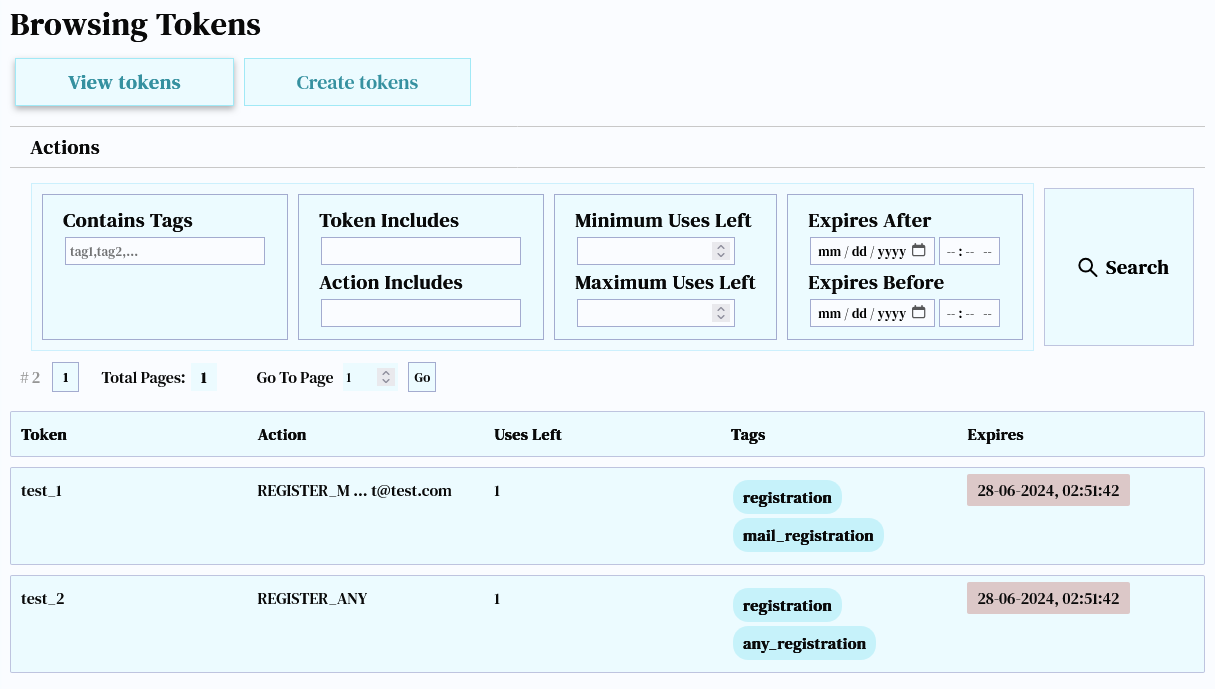Click the any_registration tag chip
Image resolution: width=1215 pixels, height=689 pixels.
coord(804,643)
